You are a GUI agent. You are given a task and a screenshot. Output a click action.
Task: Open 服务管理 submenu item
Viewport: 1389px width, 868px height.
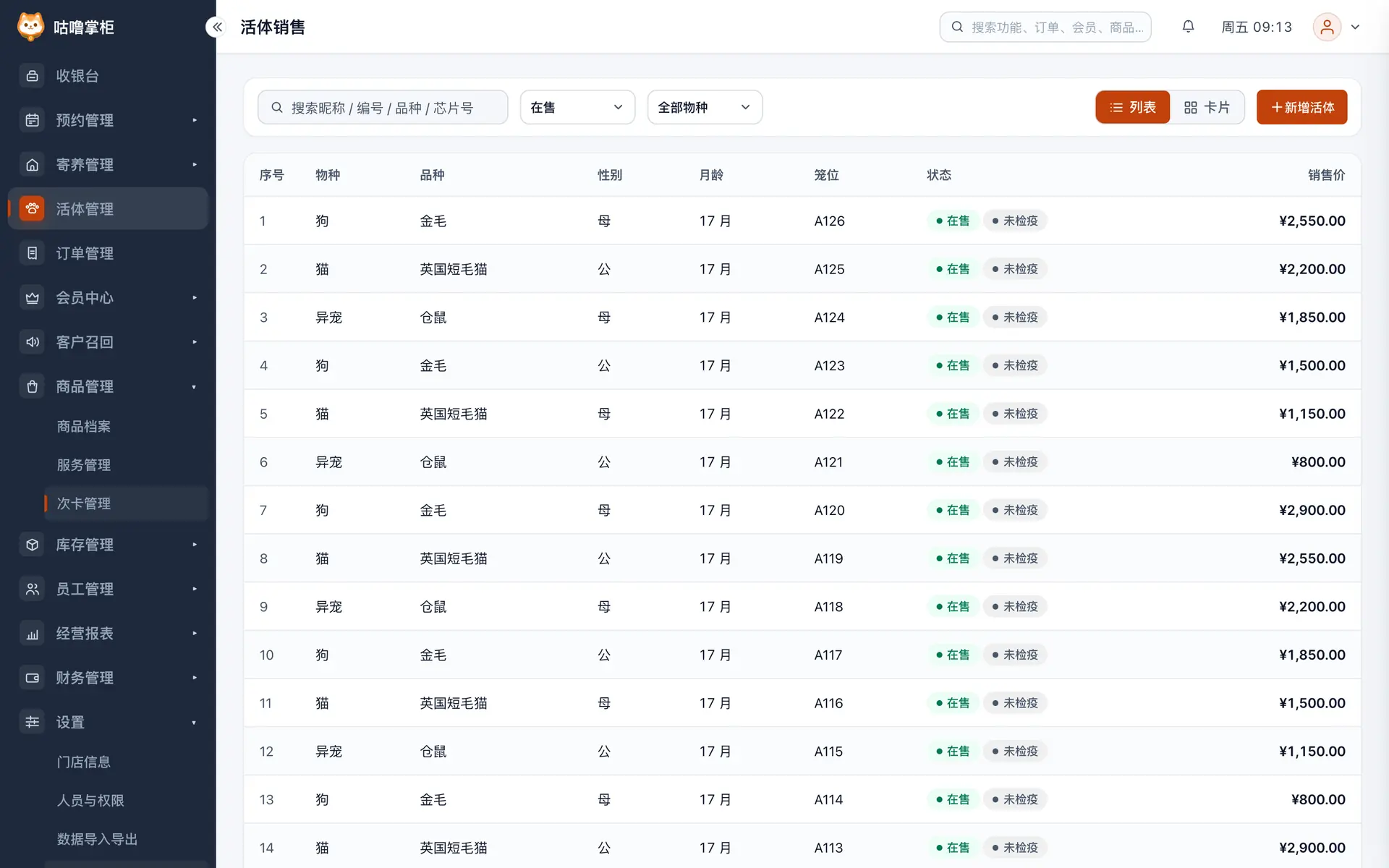(x=84, y=465)
